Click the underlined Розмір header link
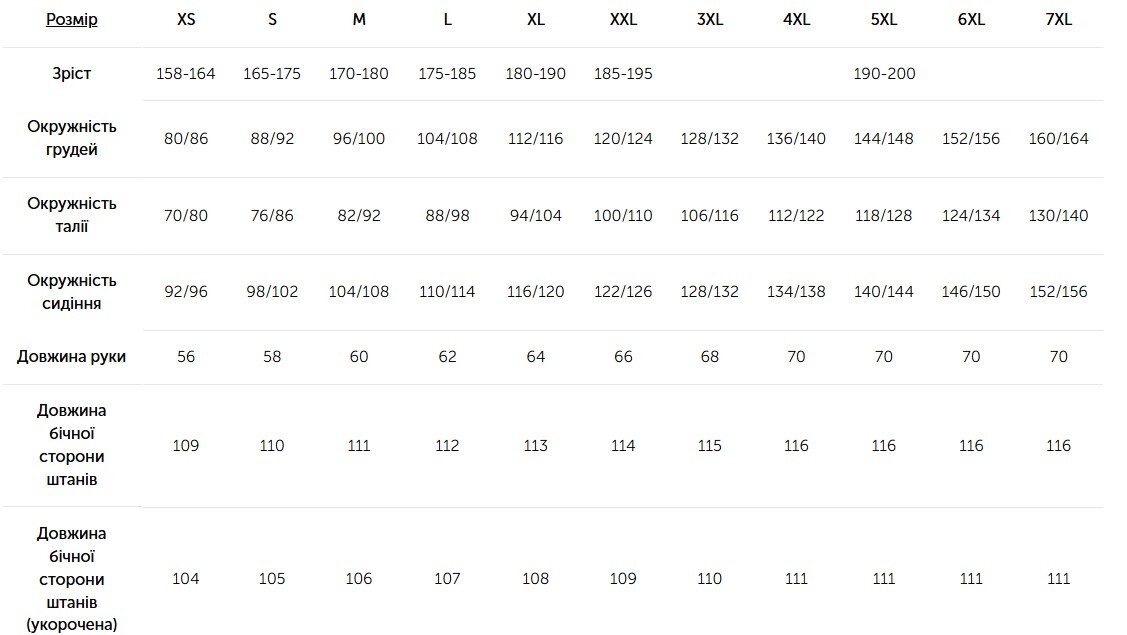The width and height of the screenshot is (1127, 635). coord(72,20)
